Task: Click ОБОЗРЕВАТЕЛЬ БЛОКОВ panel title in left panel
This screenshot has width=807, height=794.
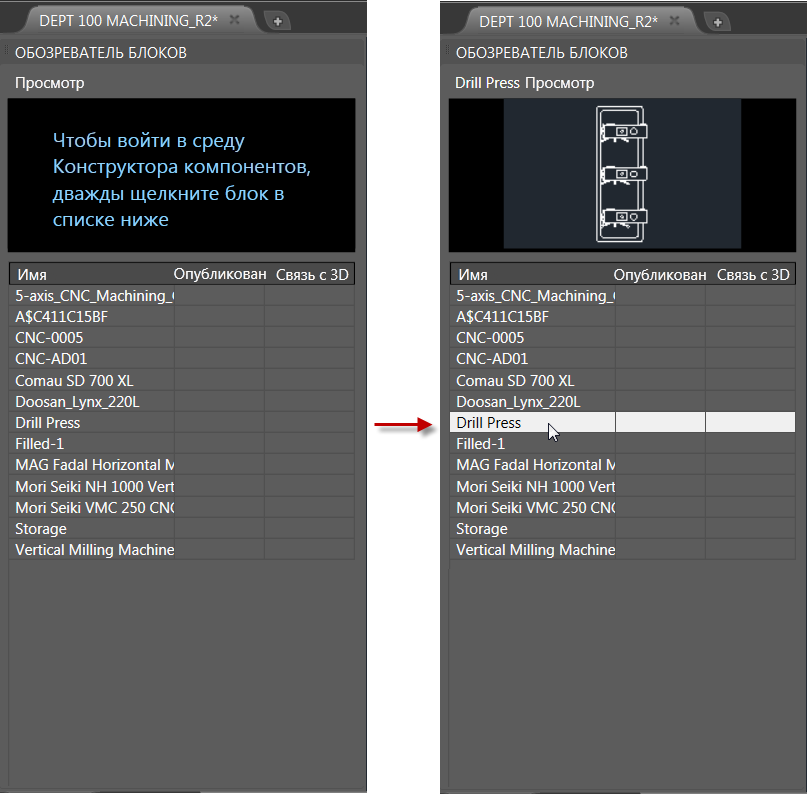Action: (x=101, y=53)
